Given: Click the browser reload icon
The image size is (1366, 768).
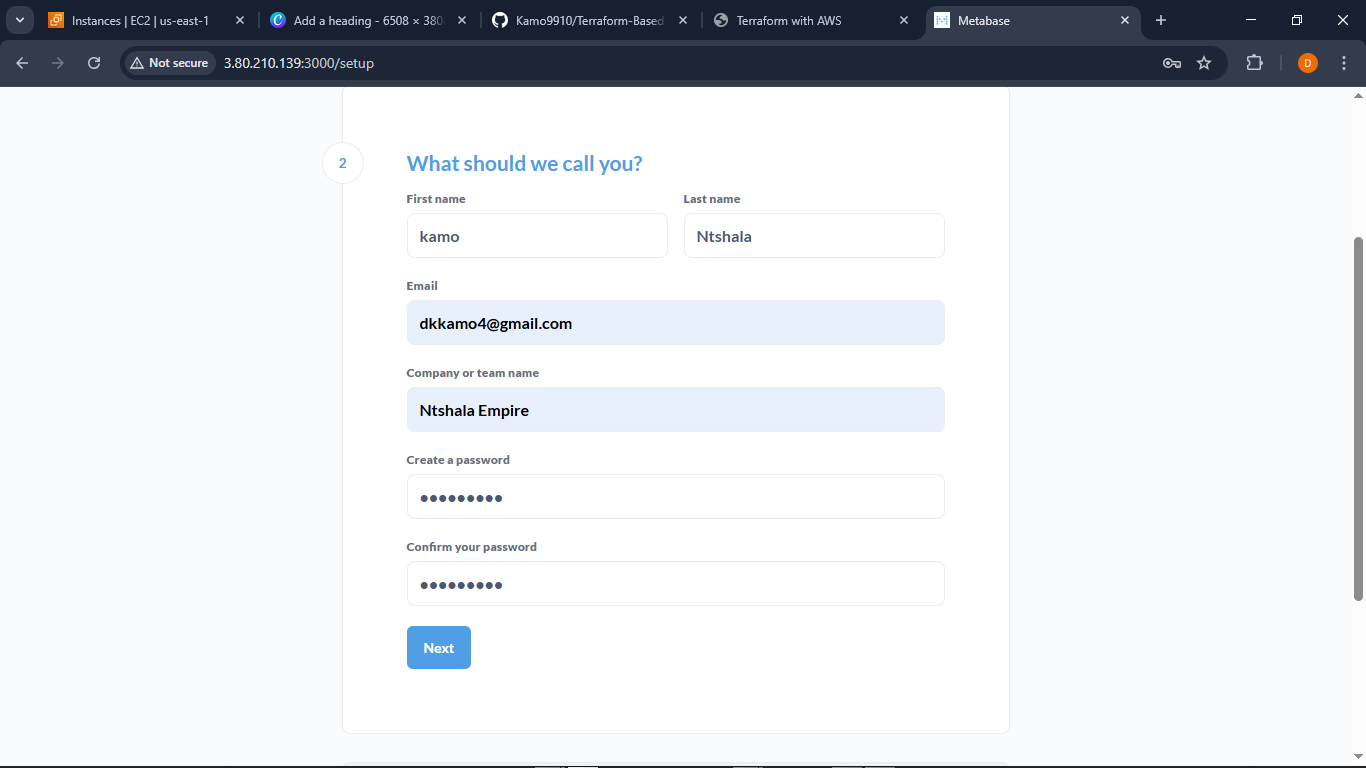Looking at the screenshot, I should pos(94,63).
